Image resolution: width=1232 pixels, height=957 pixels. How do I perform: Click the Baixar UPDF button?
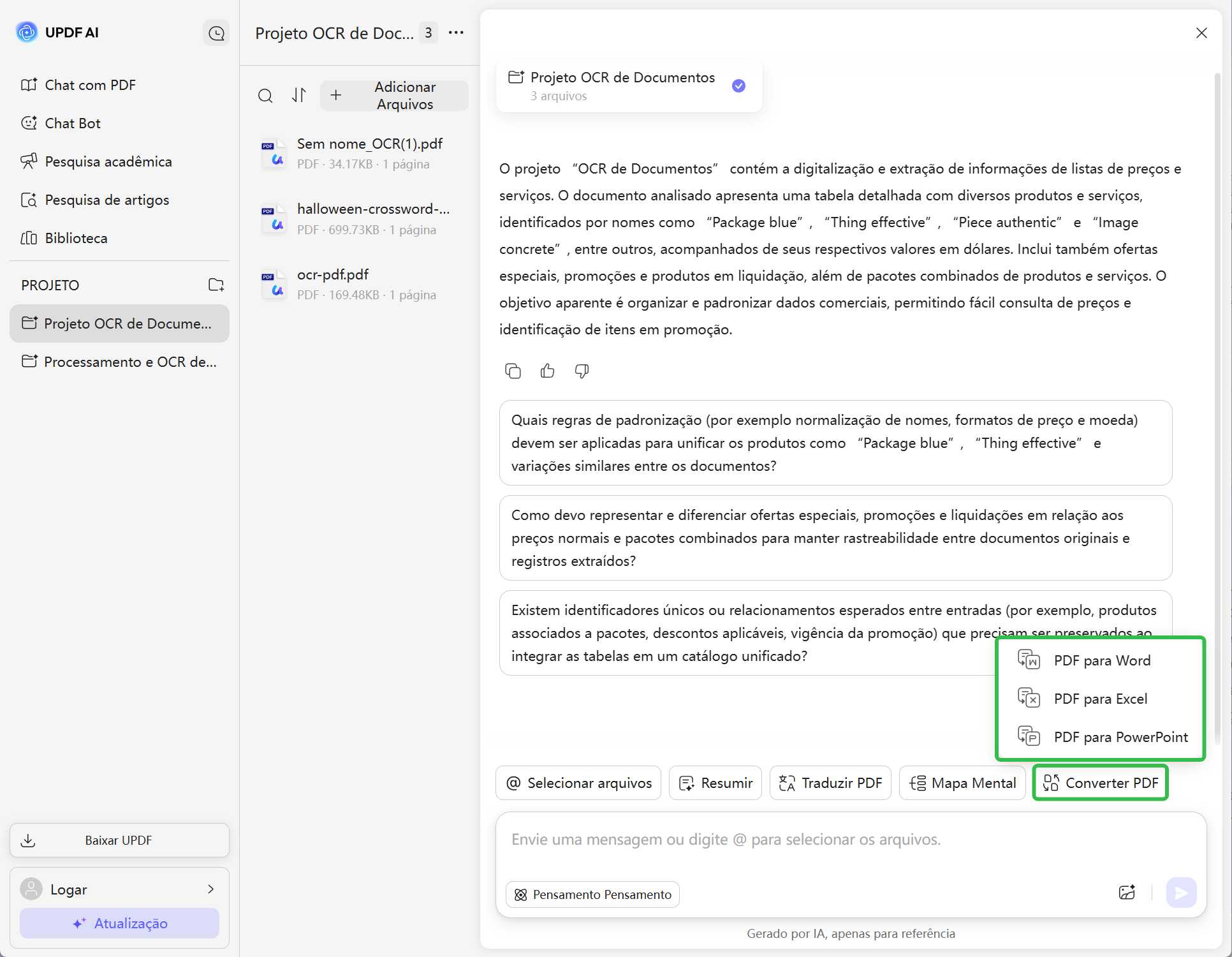click(x=119, y=840)
